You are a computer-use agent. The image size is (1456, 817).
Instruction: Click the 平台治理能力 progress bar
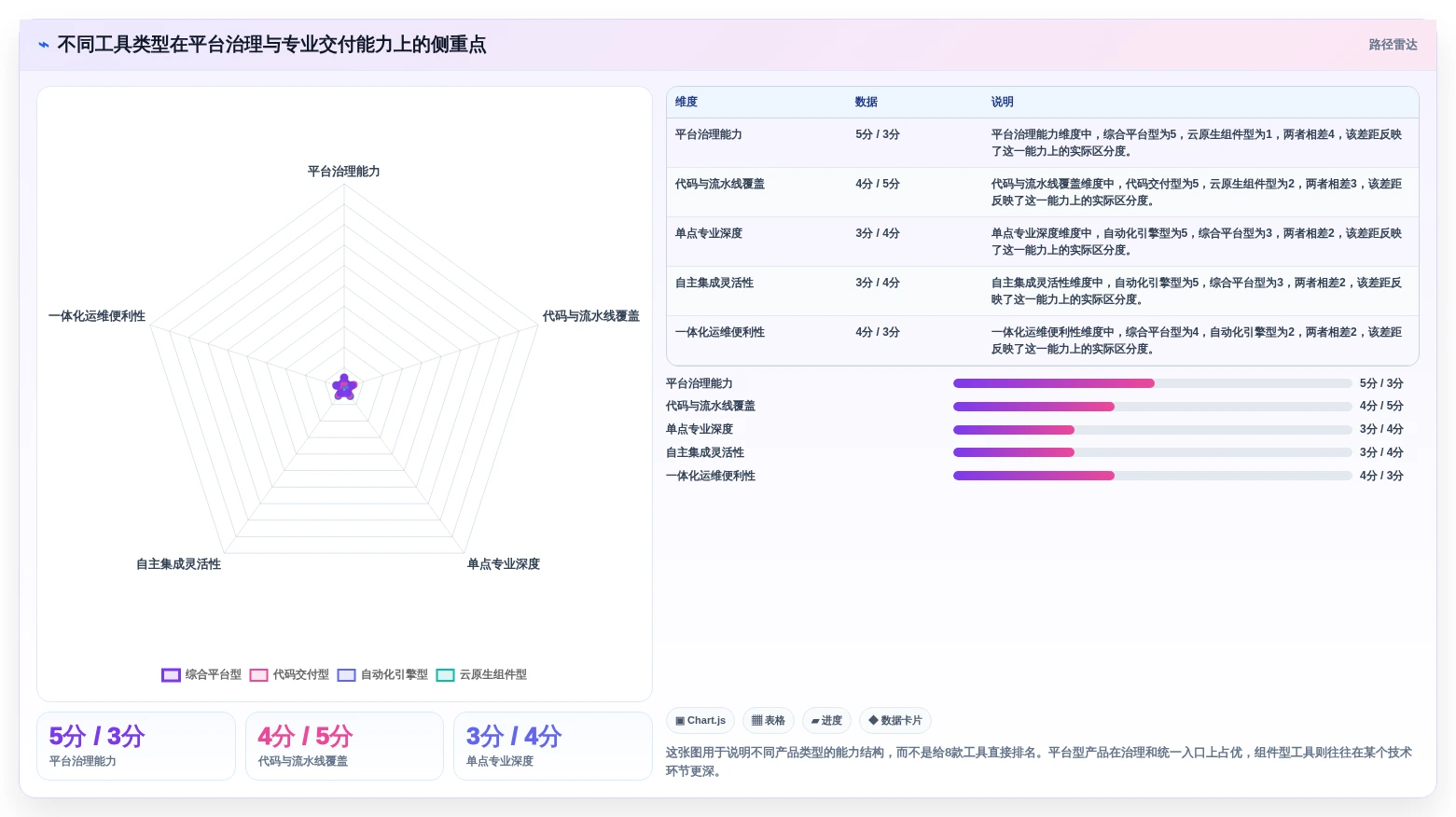pyautogui.click(x=1153, y=383)
